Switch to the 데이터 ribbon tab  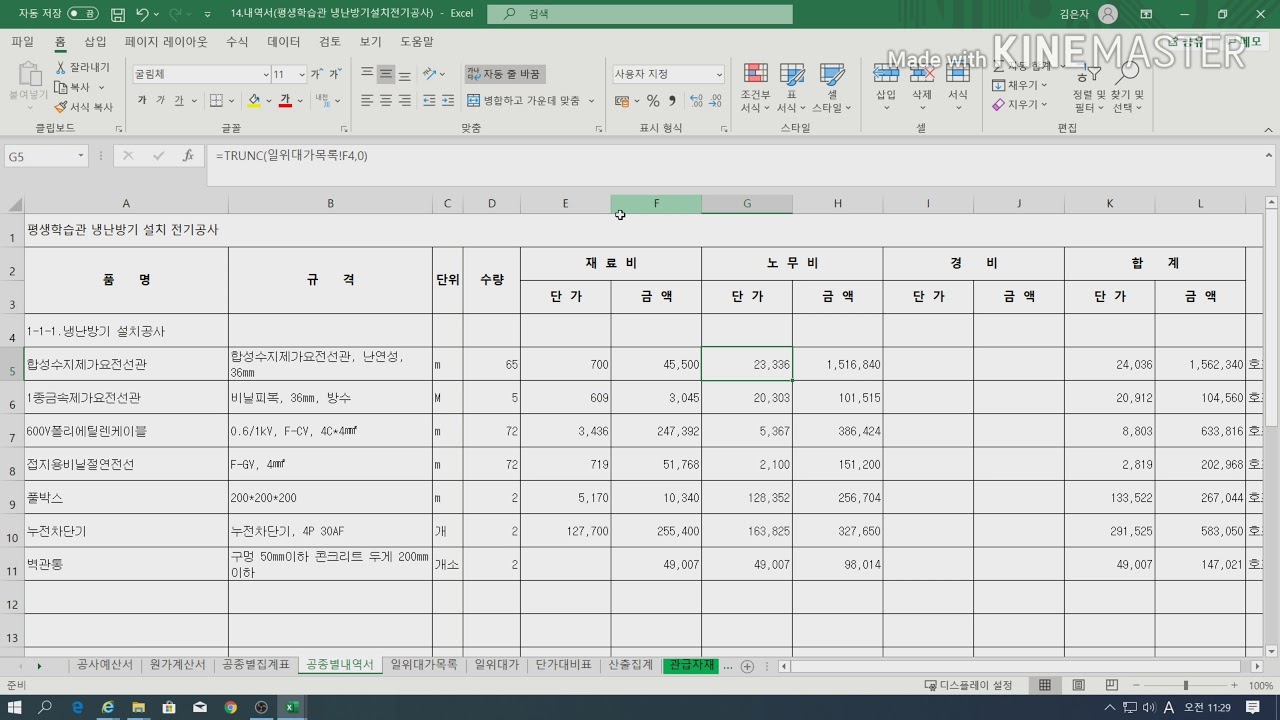pyautogui.click(x=284, y=42)
